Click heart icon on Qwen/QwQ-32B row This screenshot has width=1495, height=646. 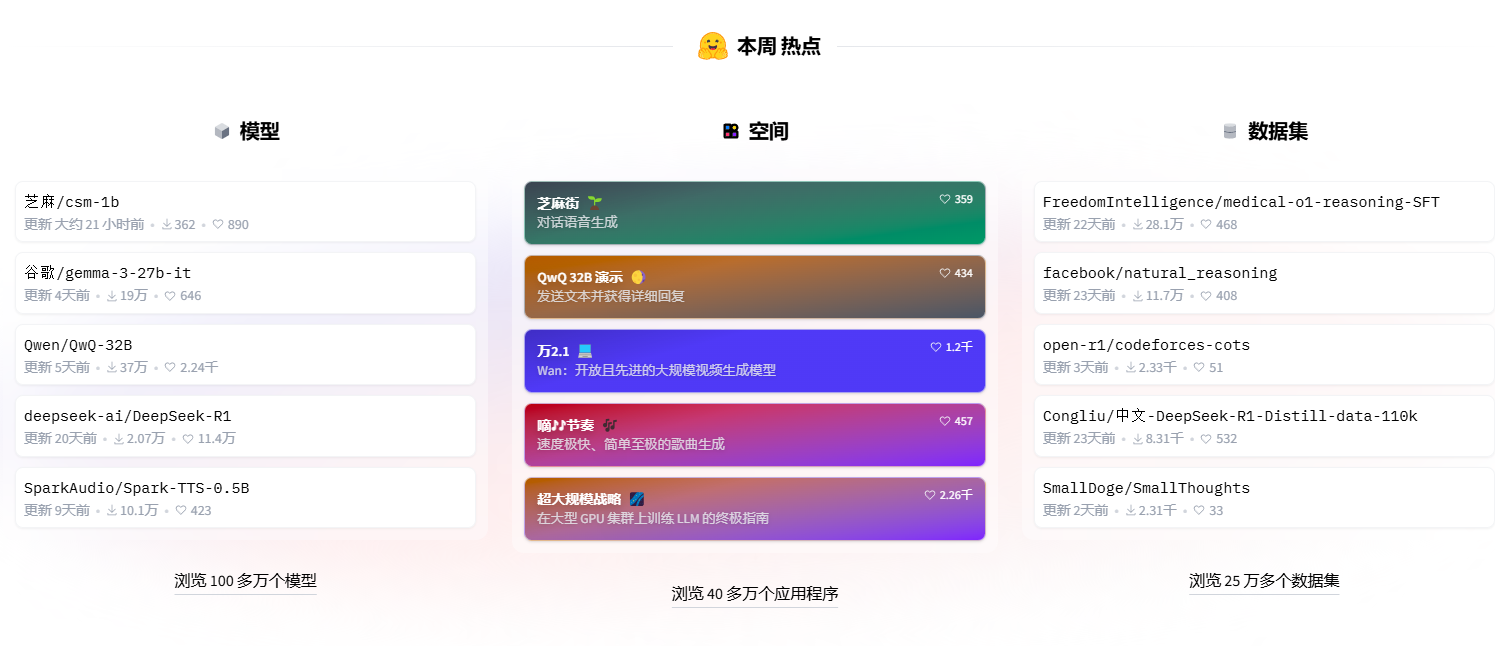tap(170, 368)
